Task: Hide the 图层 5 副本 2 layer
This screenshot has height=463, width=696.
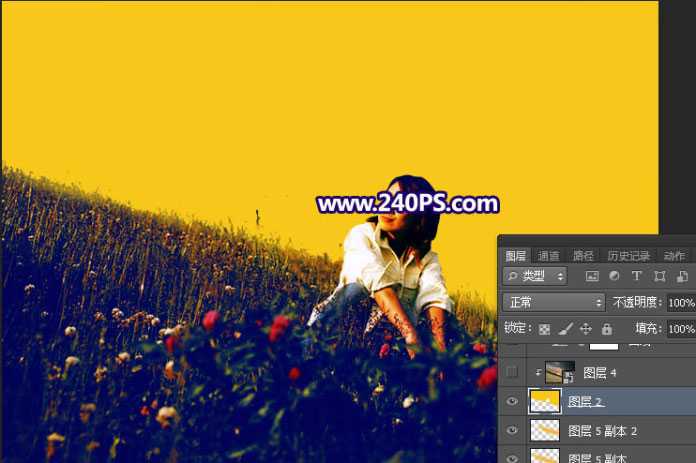Action: [x=512, y=431]
